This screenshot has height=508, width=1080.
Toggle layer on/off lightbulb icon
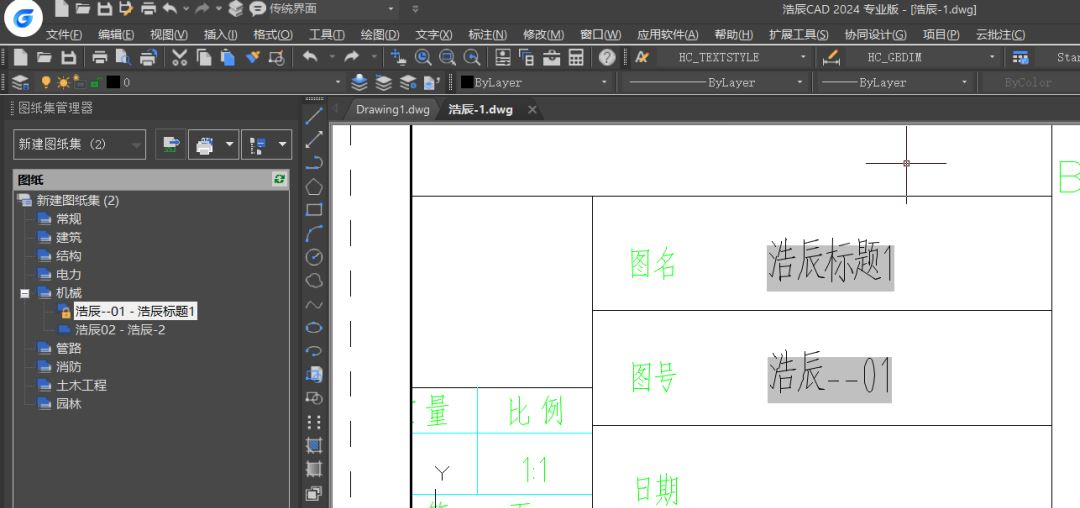tap(45, 83)
